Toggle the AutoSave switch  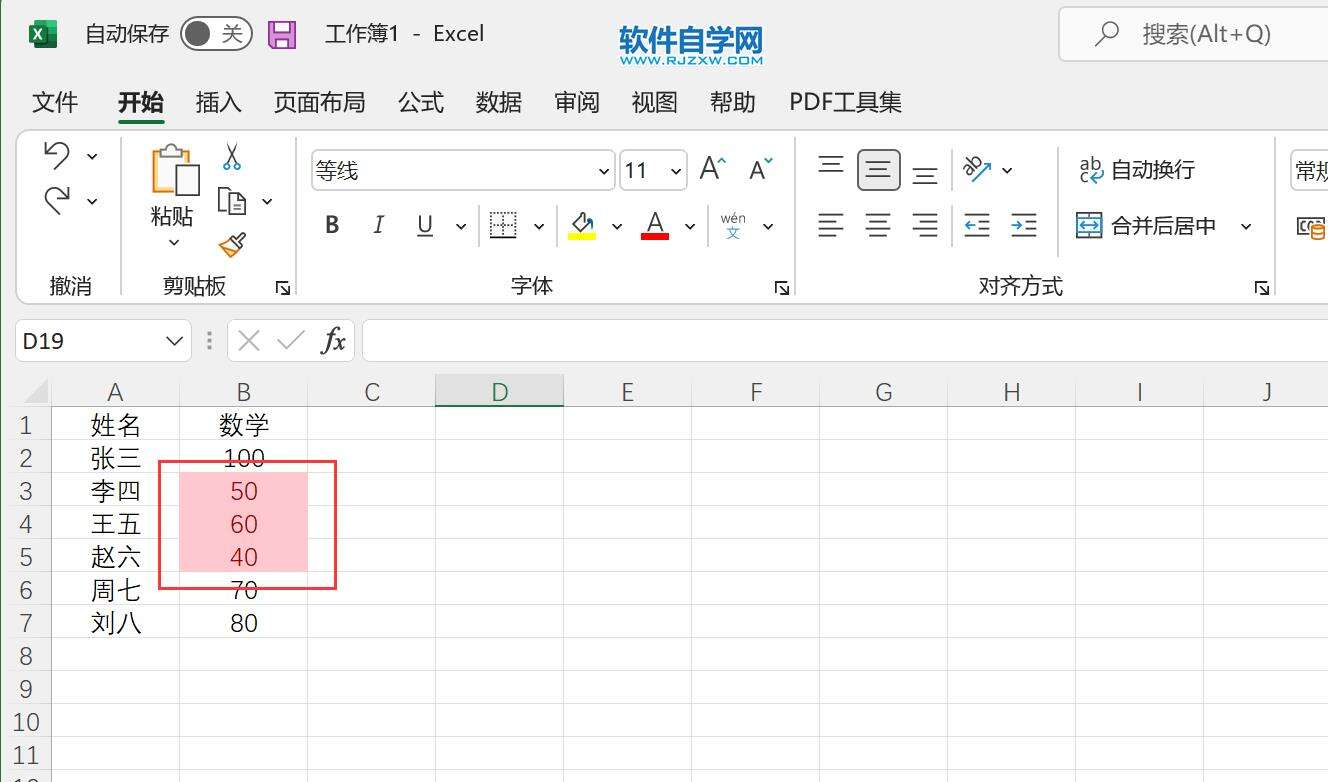(x=216, y=35)
